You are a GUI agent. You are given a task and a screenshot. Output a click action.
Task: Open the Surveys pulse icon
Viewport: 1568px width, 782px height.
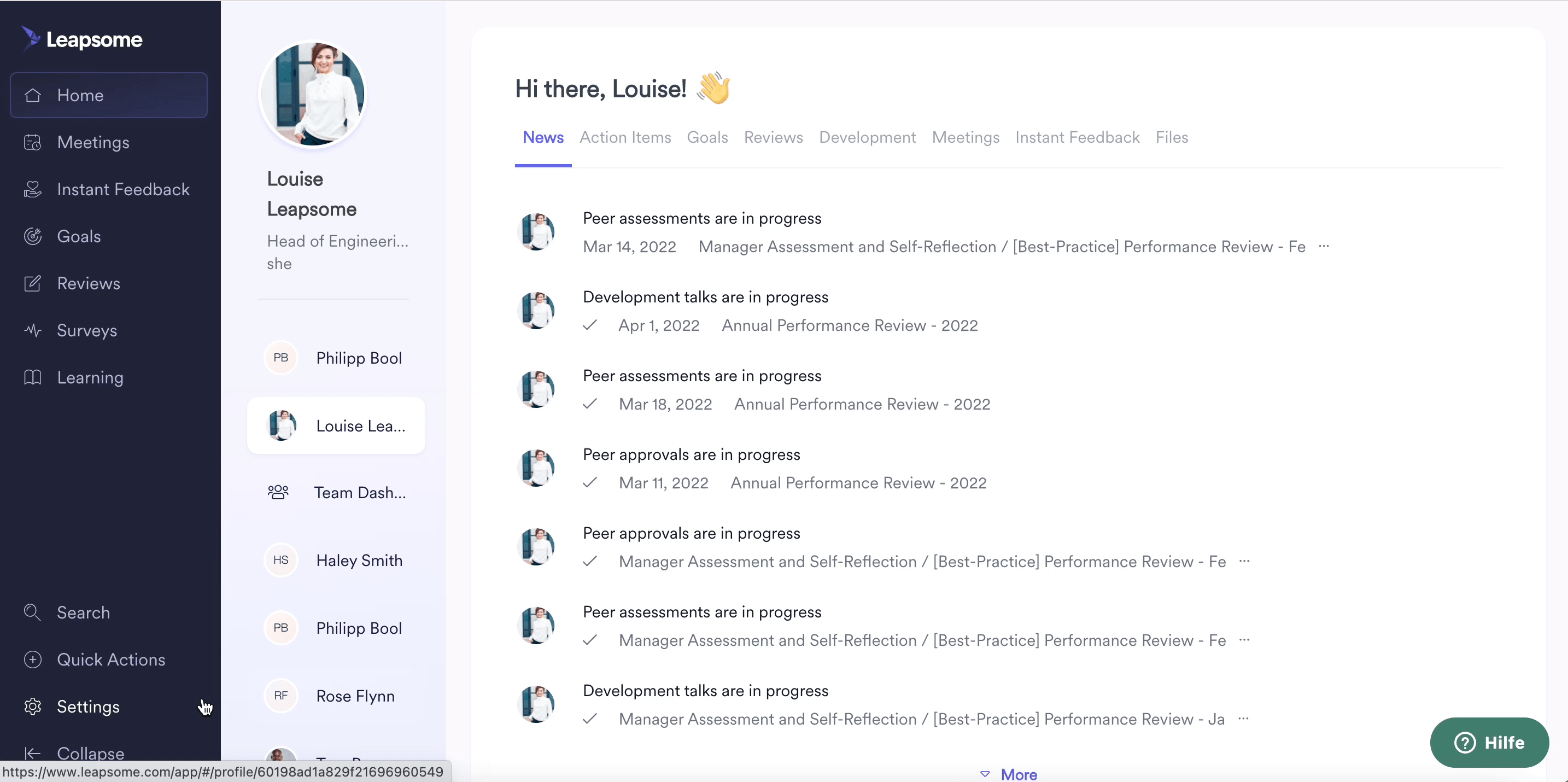click(33, 330)
